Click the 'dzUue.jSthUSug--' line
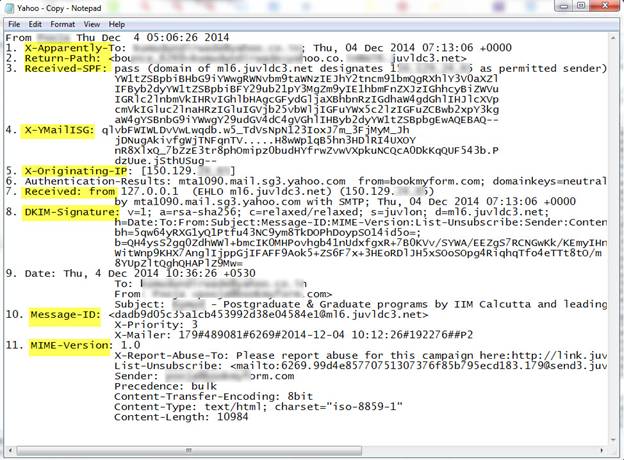Screen dimensions: 624x460 click(x=165, y=161)
